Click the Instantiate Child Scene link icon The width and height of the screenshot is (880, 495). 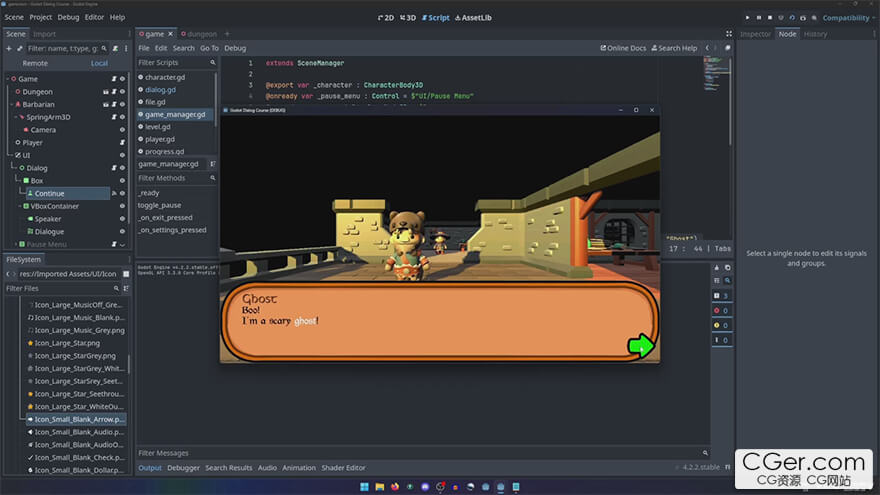coord(20,48)
